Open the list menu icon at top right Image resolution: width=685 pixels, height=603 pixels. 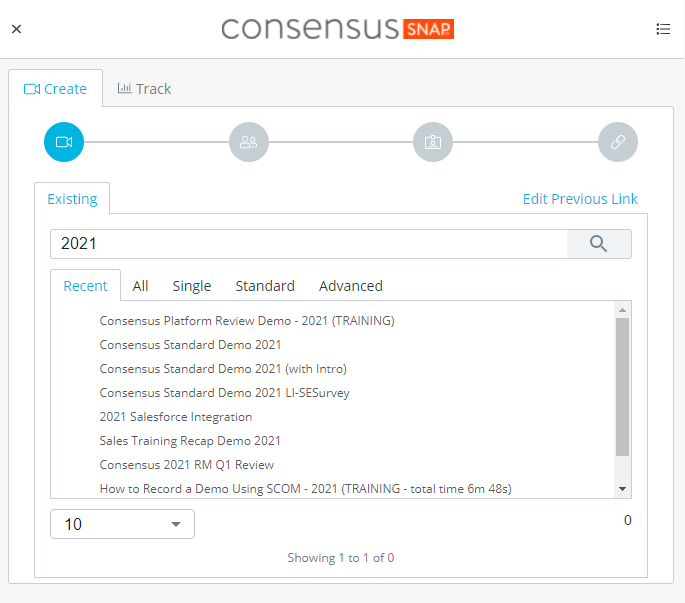tap(663, 29)
